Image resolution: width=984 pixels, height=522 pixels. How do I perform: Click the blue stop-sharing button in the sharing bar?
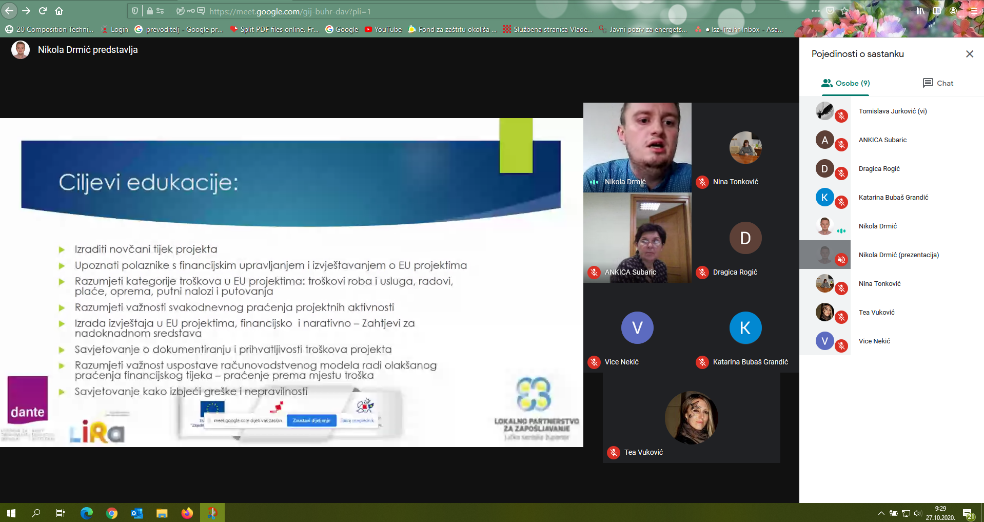(x=311, y=420)
